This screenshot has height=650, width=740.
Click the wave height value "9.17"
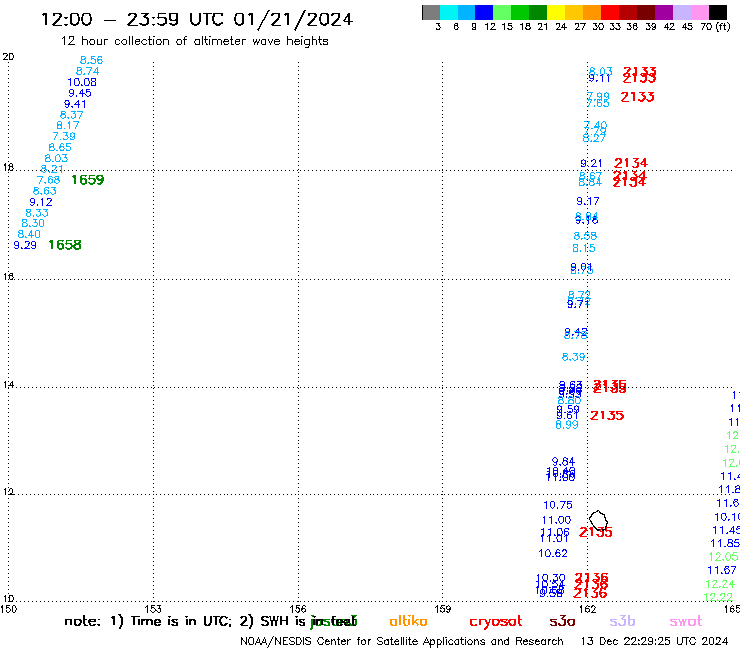588,201
